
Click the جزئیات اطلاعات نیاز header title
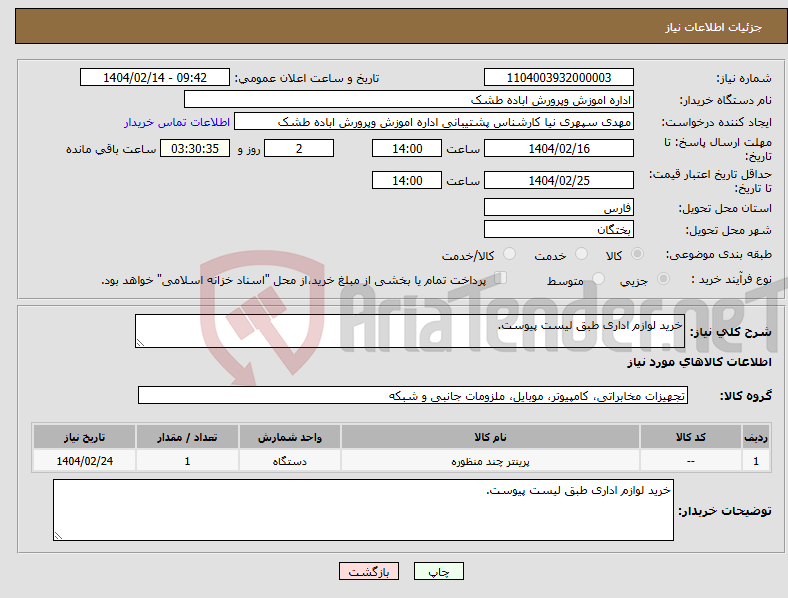point(714,27)
